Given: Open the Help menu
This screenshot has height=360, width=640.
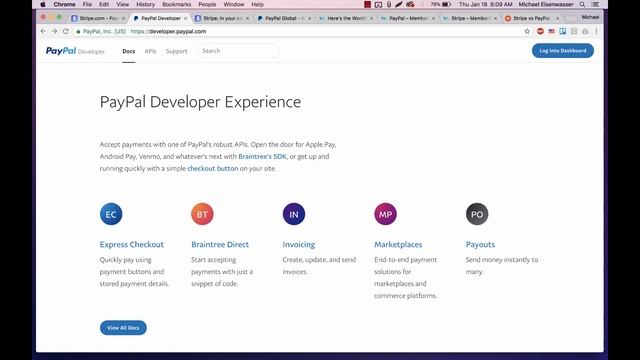Looking at the screenshot, I should tap(257, 4).
